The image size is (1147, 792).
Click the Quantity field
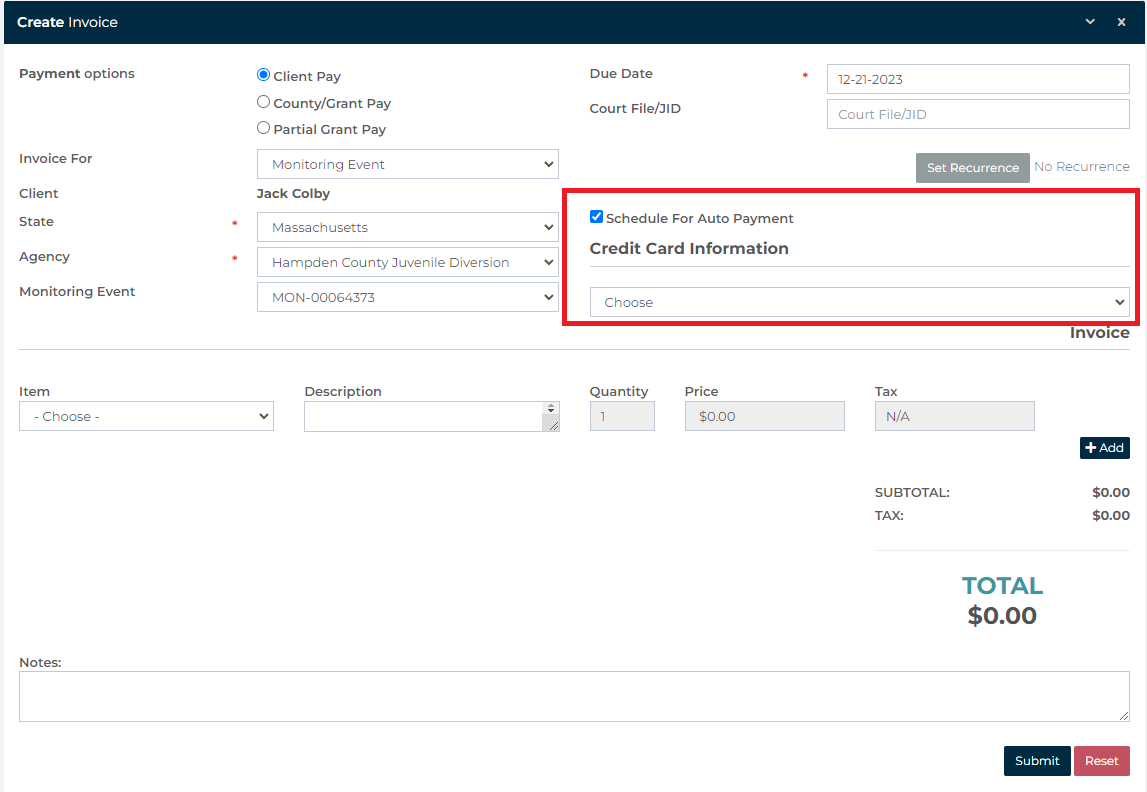pyautogui.click(x=622, y=416)
